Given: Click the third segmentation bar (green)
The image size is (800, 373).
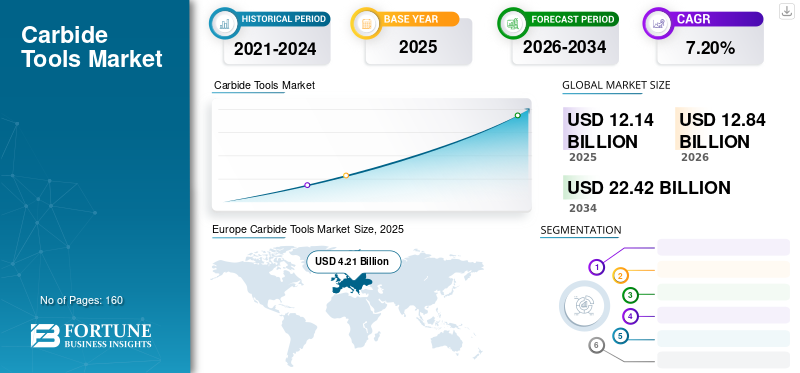Looking at the screenshot, I should pos(723,292).
